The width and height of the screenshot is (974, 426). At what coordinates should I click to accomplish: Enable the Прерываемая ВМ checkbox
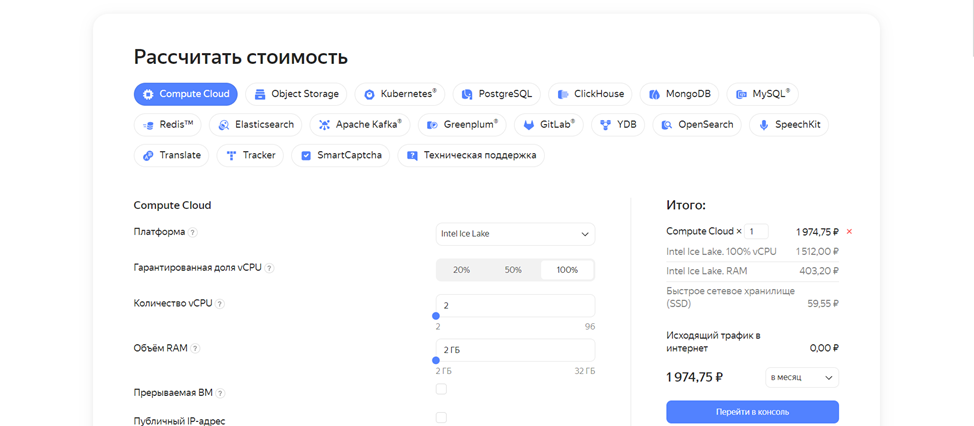(x=441, y=389)
